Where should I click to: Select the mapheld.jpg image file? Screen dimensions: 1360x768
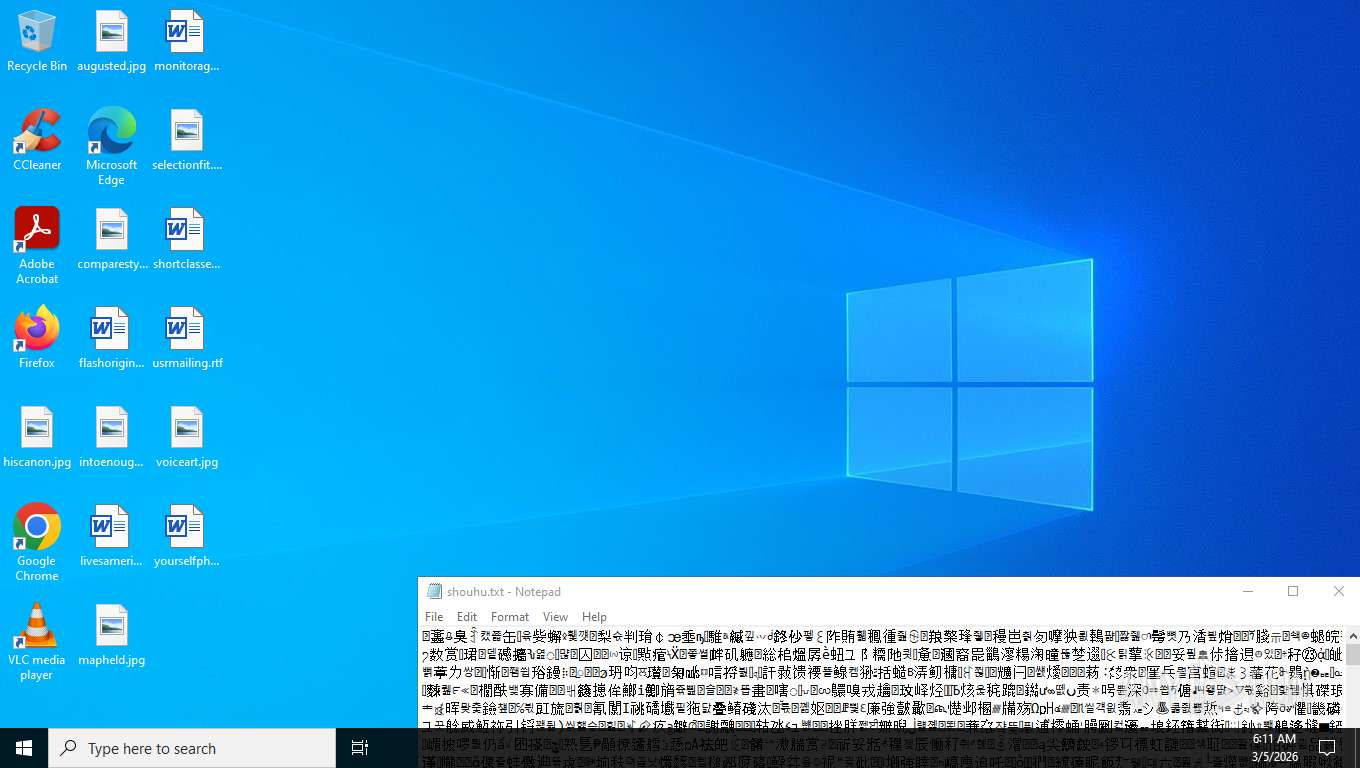click(112, 636)
